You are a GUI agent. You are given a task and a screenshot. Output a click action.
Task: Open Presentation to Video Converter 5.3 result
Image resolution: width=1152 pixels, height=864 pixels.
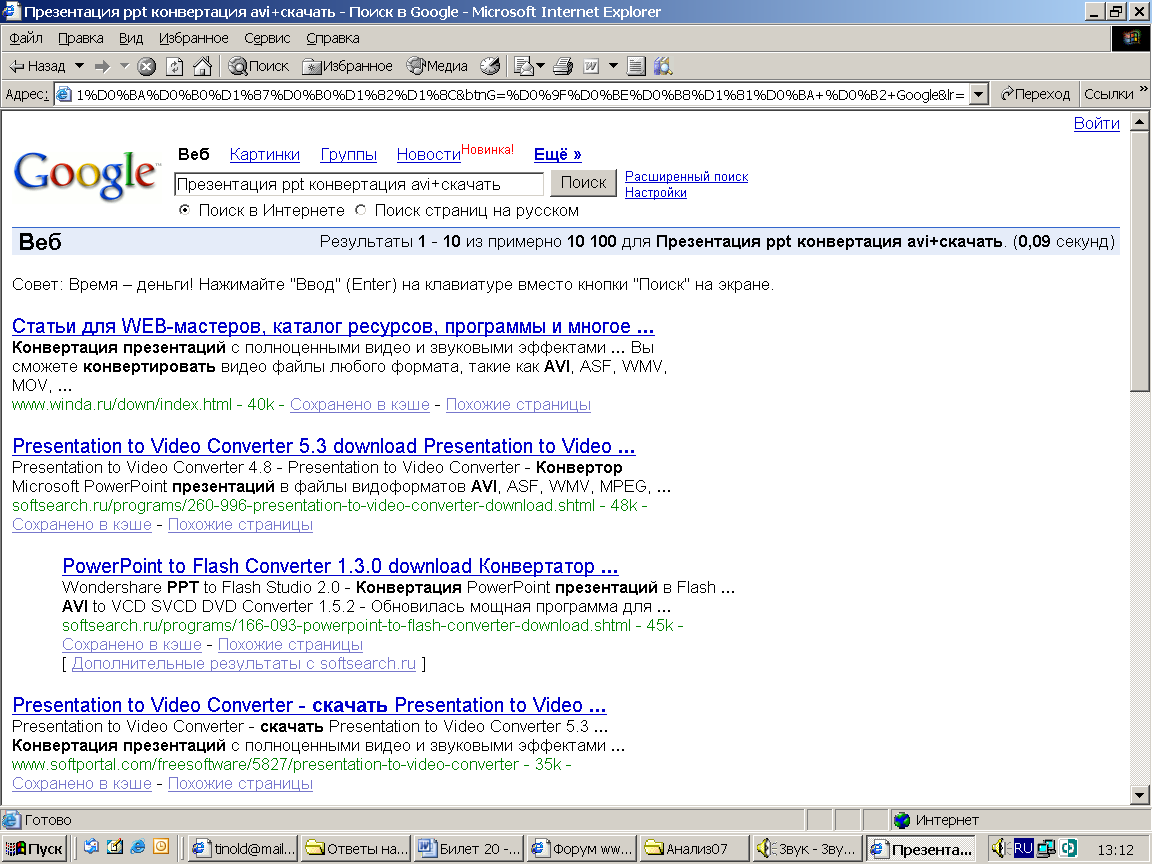click(x=324, y=446)
